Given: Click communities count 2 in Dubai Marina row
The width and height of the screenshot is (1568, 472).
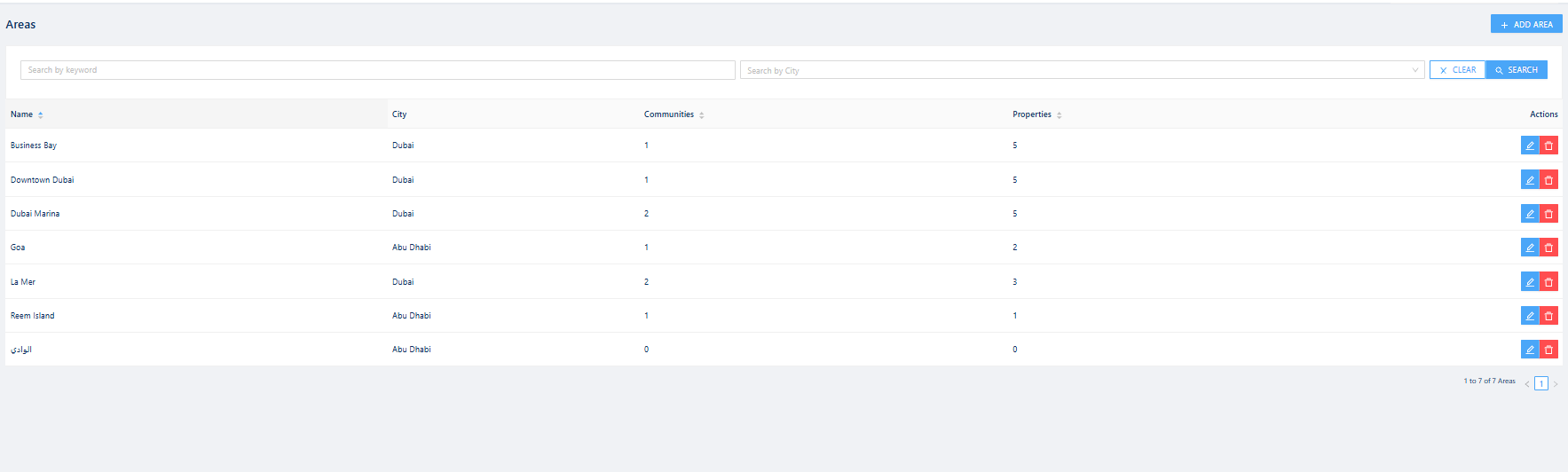Looking at the screenshot, I should tap(646, 214).
